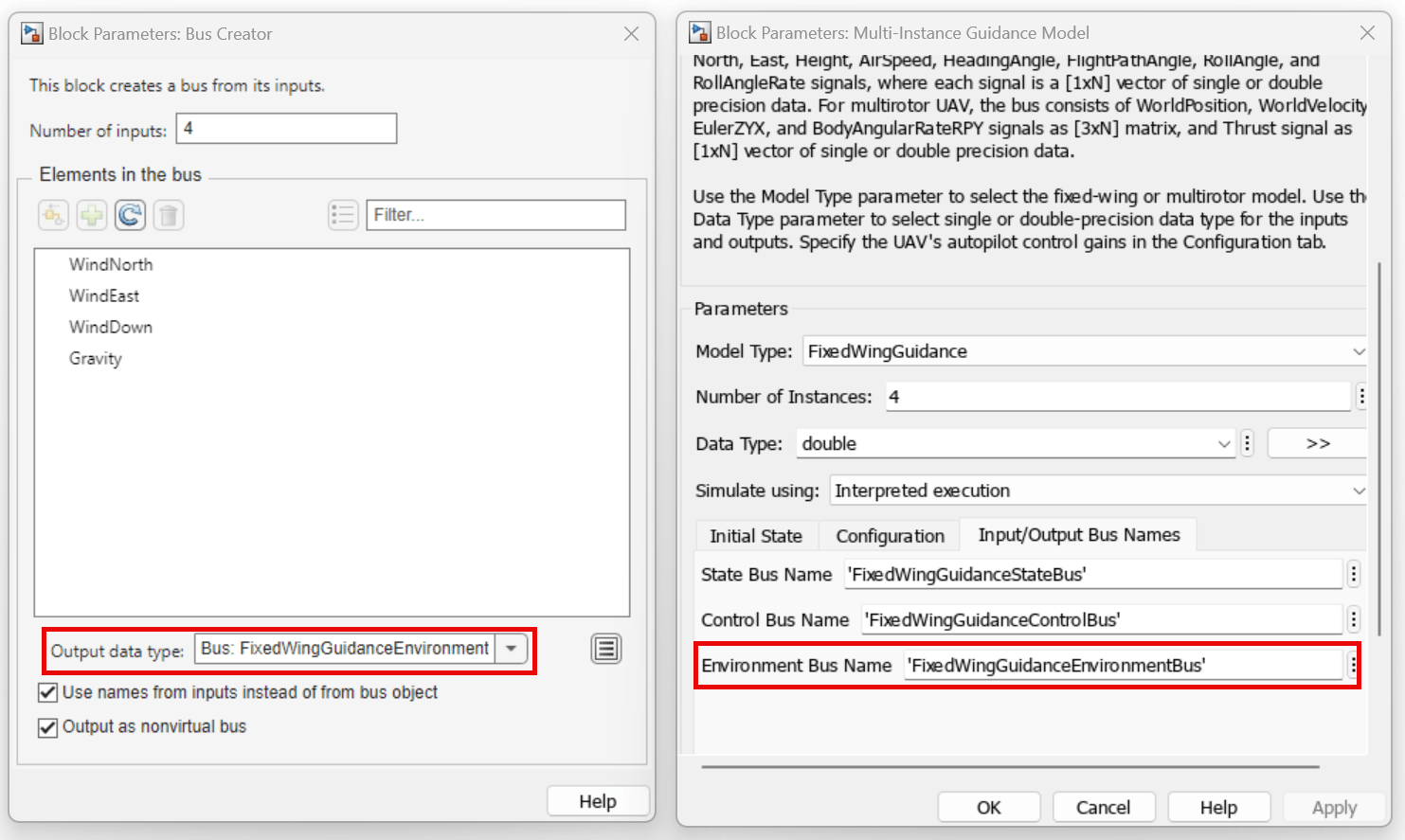Uncheck 'Use names from inputs instead of from bus object'
The image size is (1405, 840).
pos(47,692)
